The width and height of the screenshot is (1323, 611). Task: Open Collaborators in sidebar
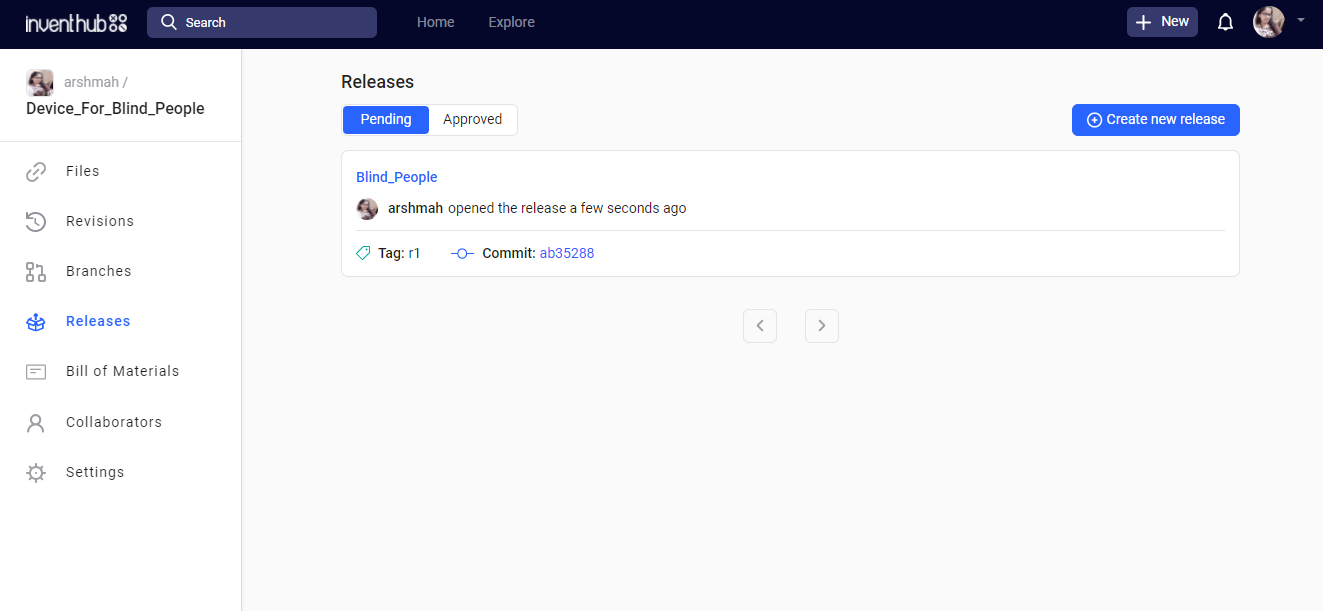(x=114, y=422)
